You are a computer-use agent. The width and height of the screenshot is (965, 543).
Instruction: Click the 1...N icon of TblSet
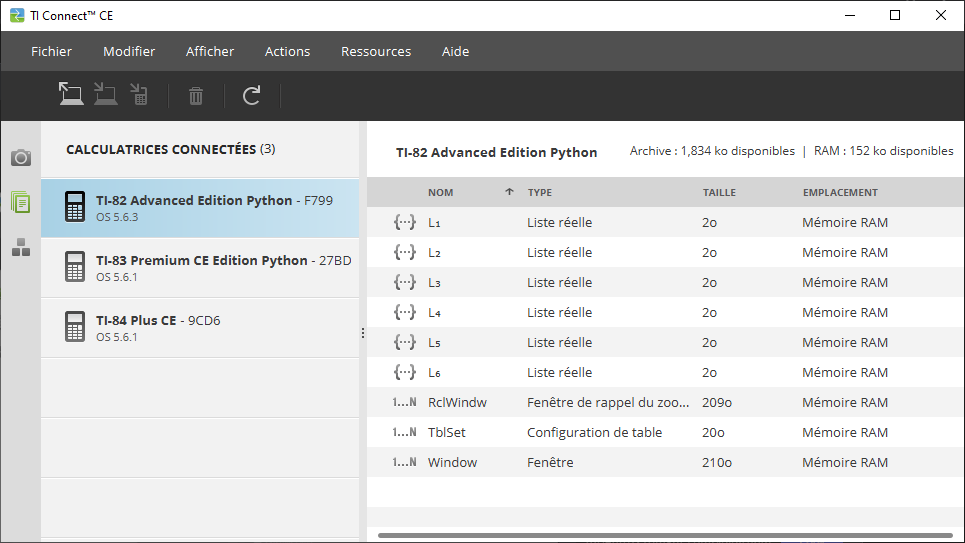click(404, 432)
